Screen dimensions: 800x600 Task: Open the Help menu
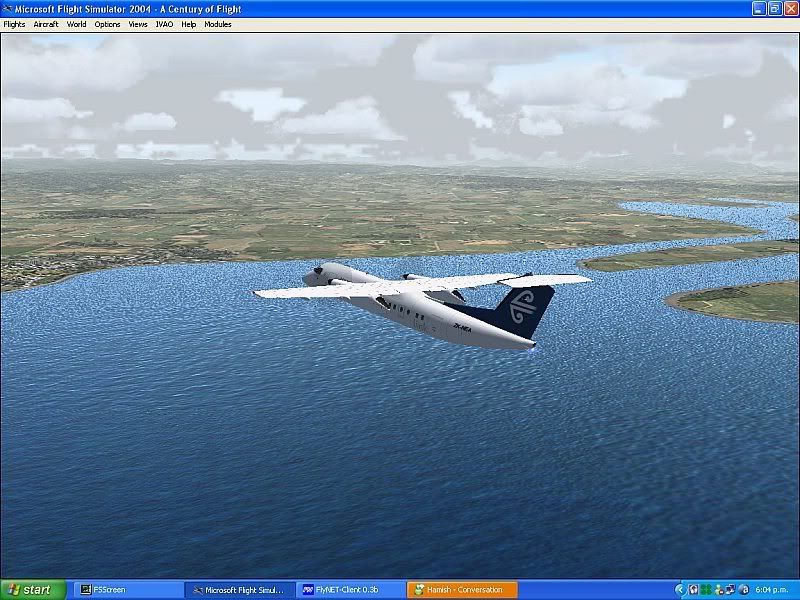click(189, 24)
